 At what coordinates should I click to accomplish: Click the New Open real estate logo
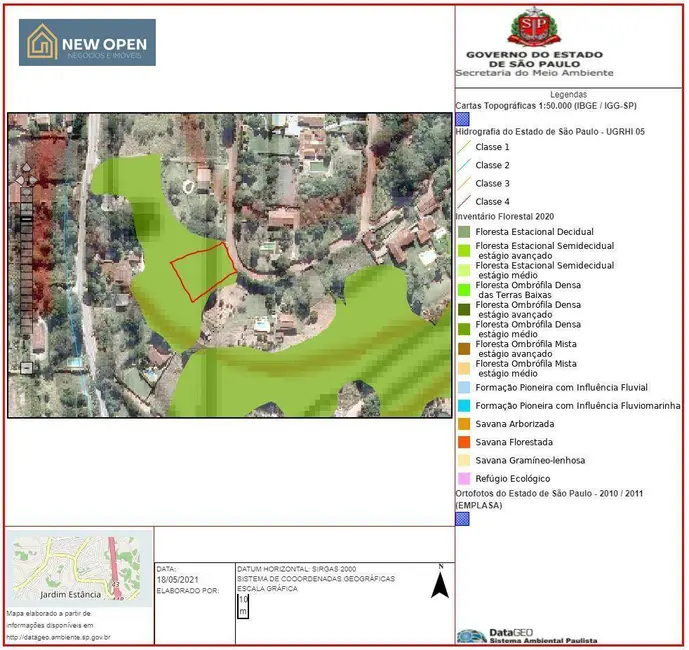tap(87, 43)
